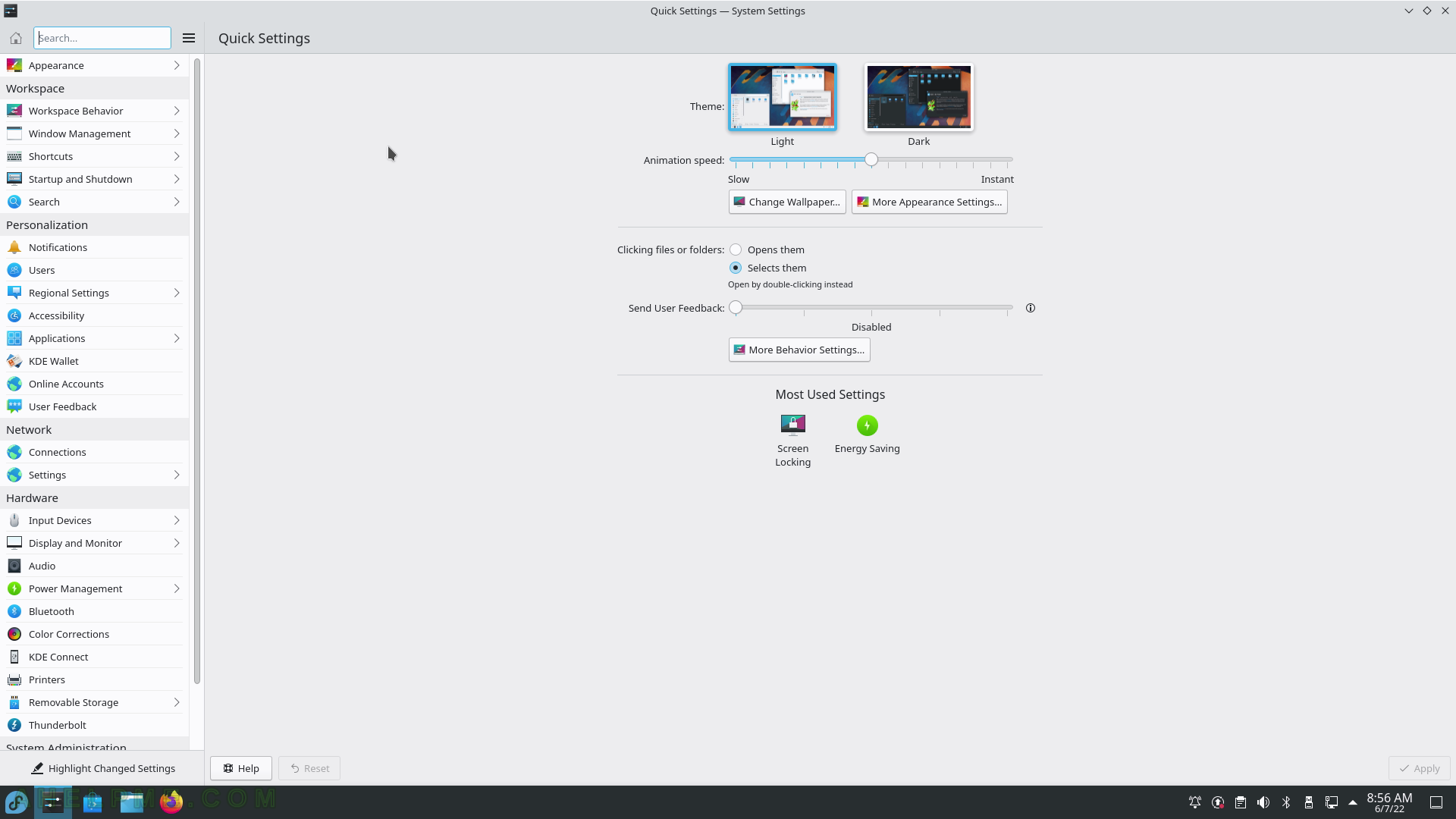1456x819 pixels.
Task: Expand Startup and Shutdown settings
Action: click(95, 179)
